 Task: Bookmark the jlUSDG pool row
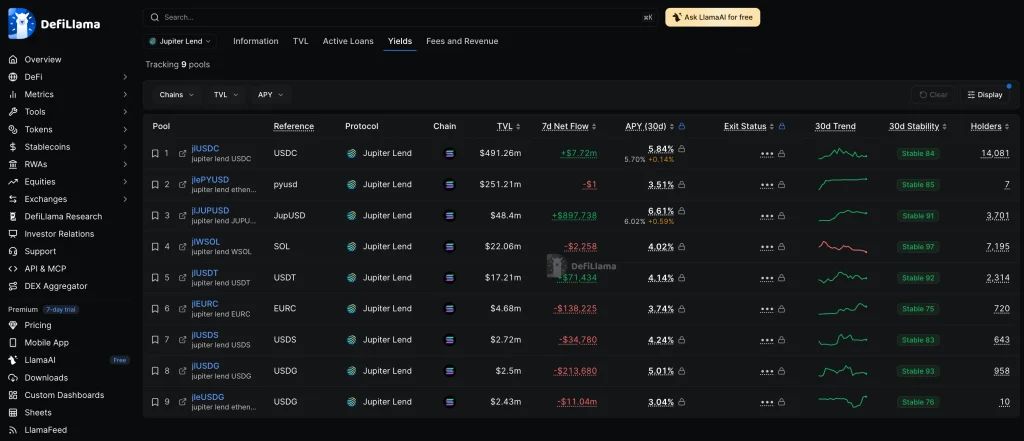point(155,371)
